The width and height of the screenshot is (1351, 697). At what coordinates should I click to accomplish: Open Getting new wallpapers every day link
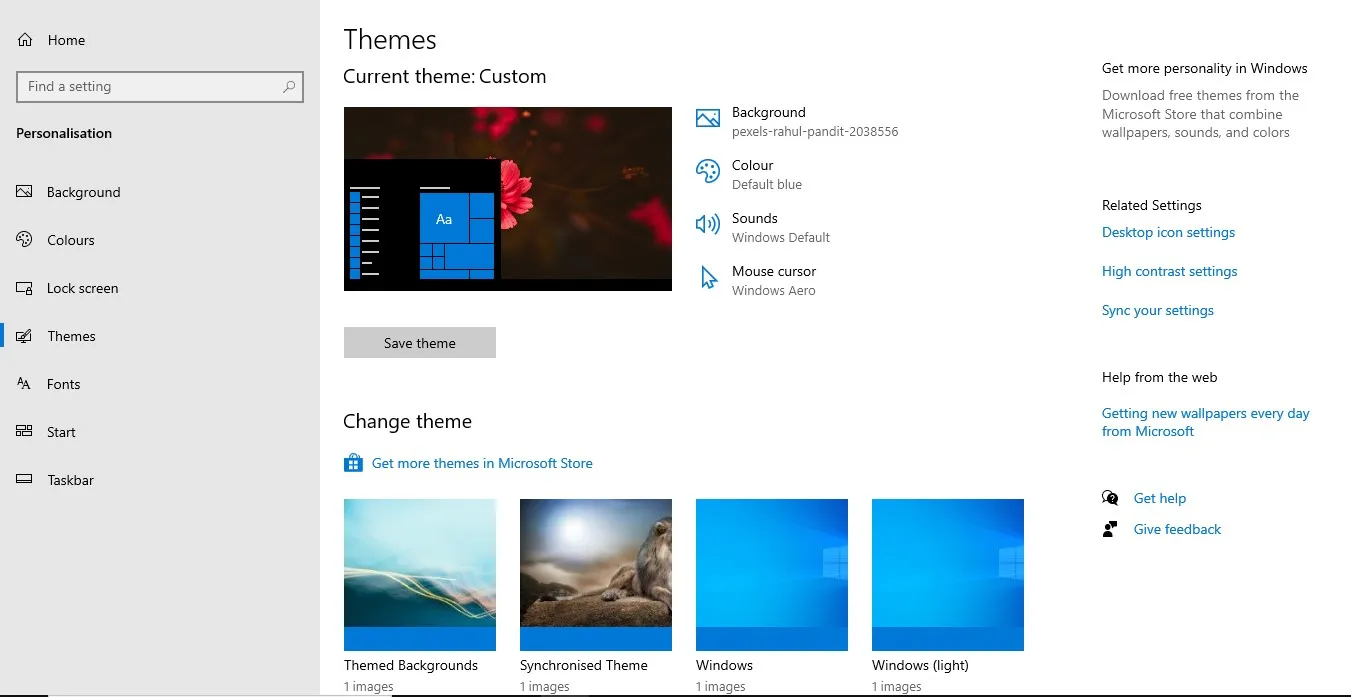pyautogui.click(x=1205, y=422)
